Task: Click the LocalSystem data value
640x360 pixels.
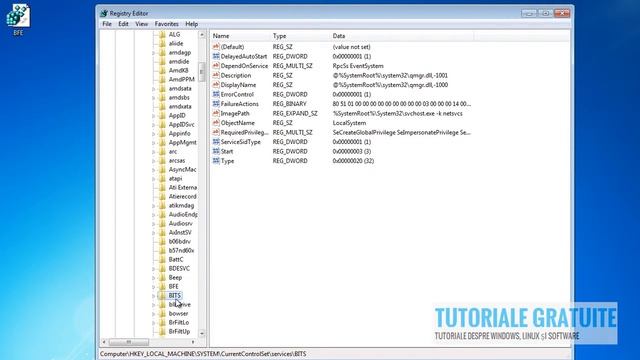Action: point(349,123)
